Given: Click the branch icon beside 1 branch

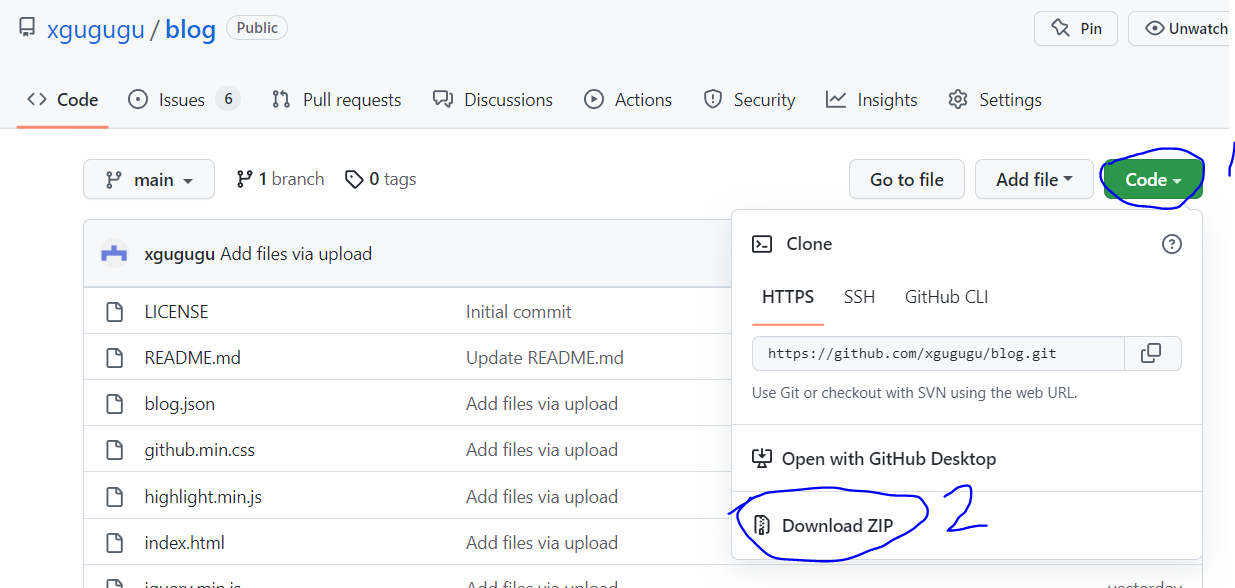Looking at the screenshot, I should click(244, 179).
